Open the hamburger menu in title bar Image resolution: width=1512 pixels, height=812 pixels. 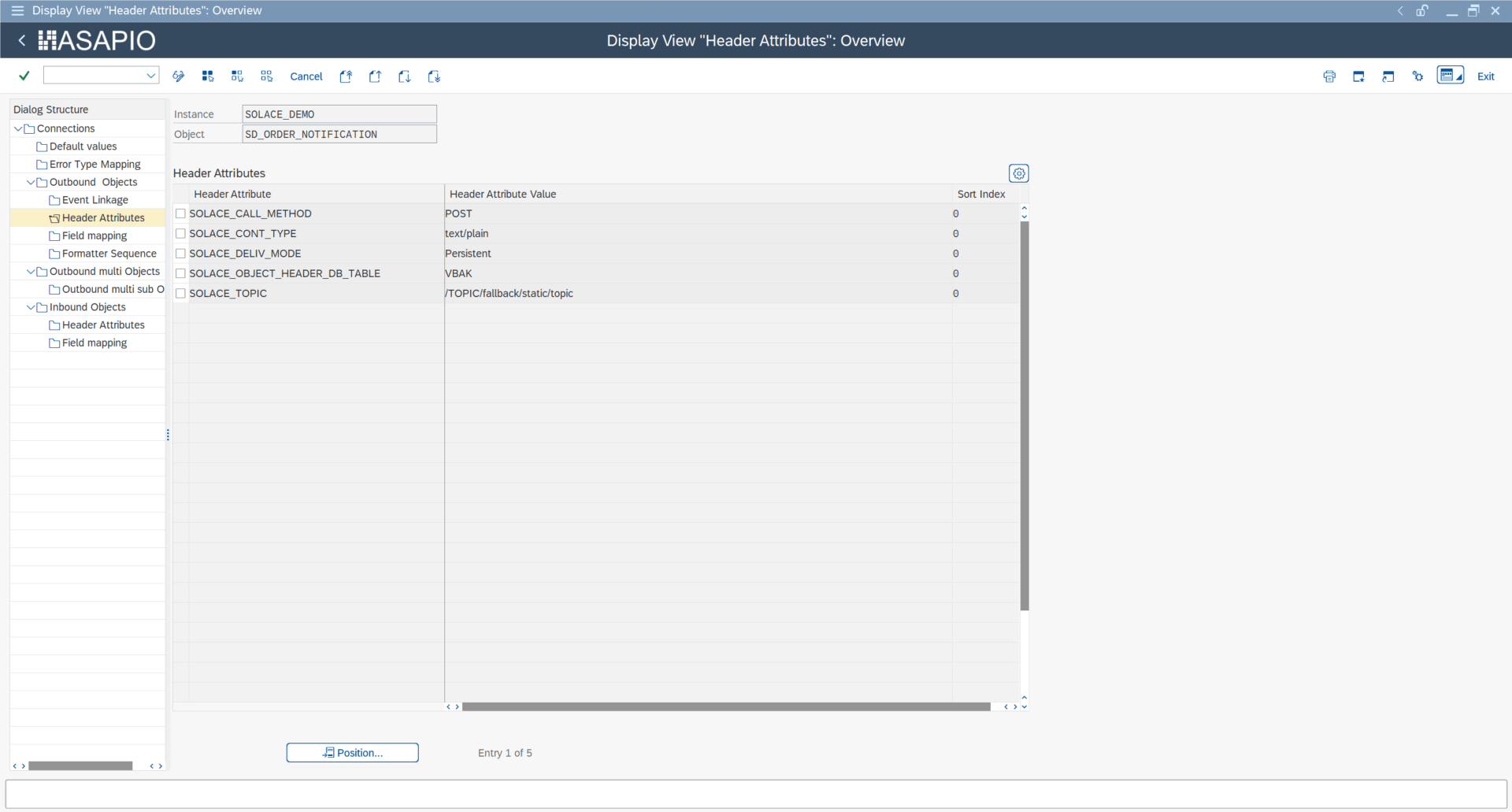click(17, 10)
